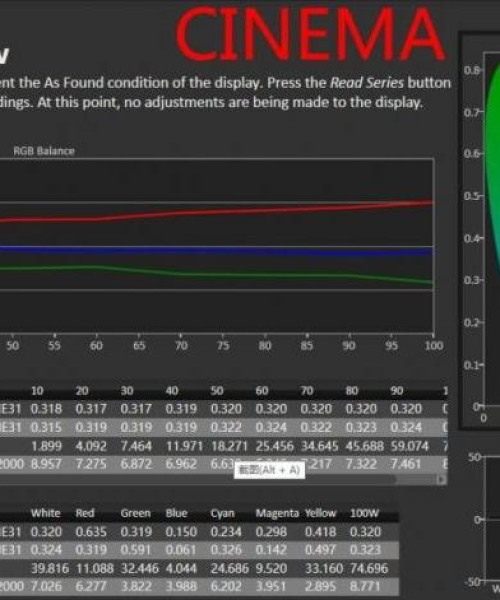
Task: Click the blue line in RGB Balance chart
Action: coord(217,251)
